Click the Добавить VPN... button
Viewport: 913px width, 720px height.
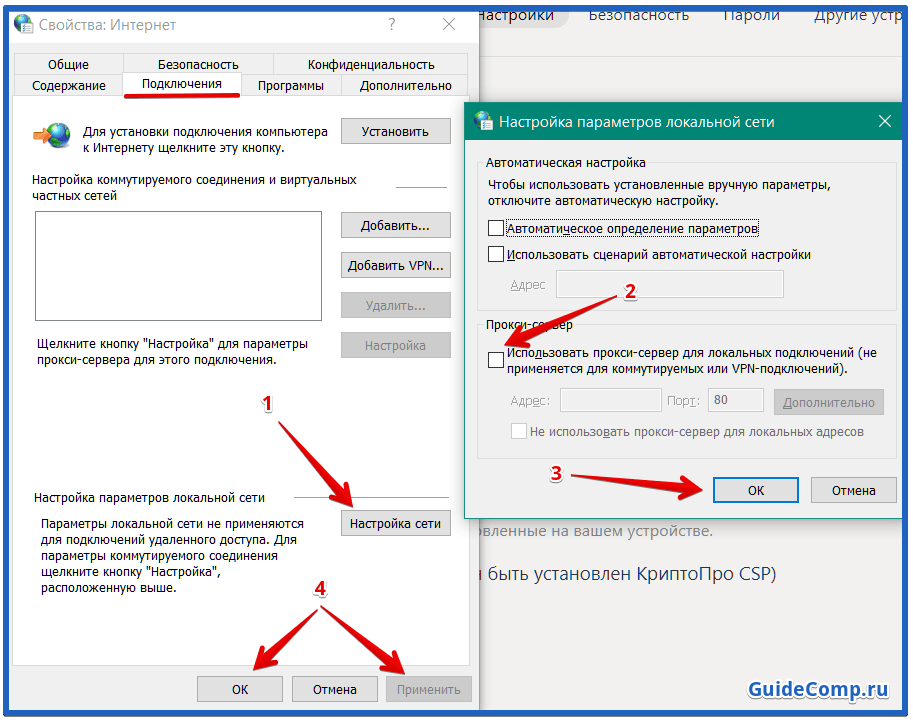click(395, 265)
